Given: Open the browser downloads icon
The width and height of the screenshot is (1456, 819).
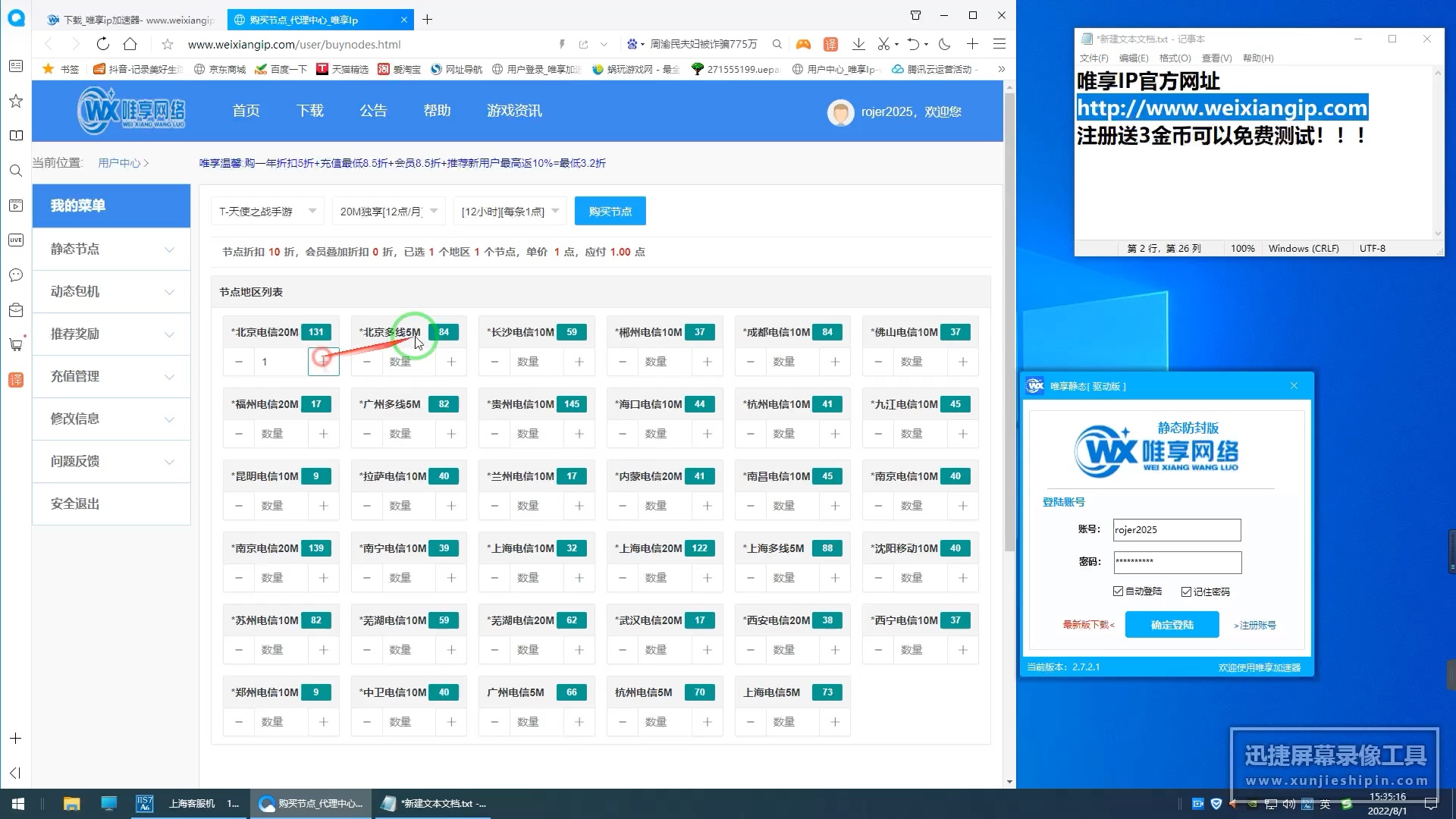Looking at the screenshot, I should (858, 44).
